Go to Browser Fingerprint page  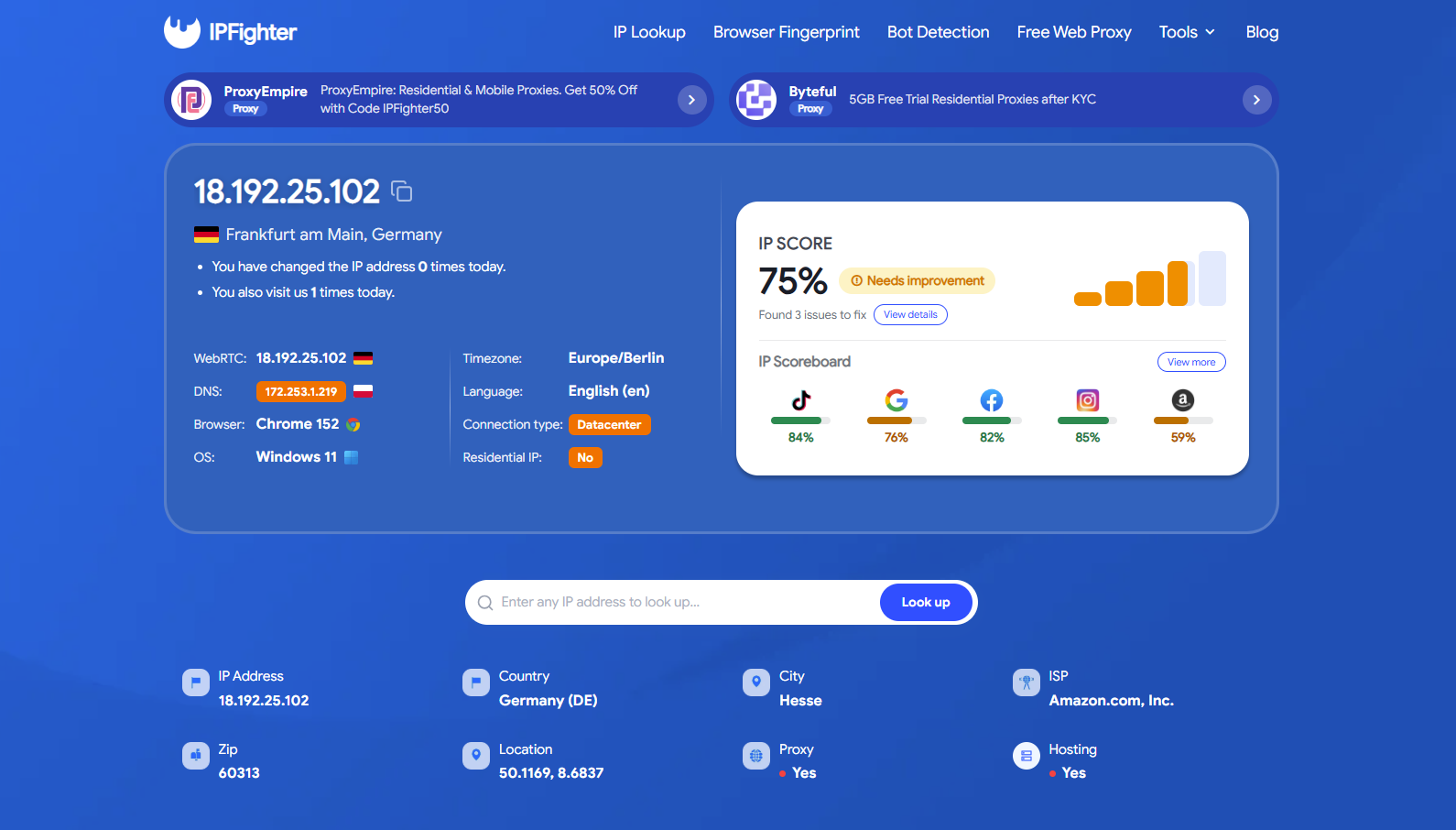click(x=787, y=32)
